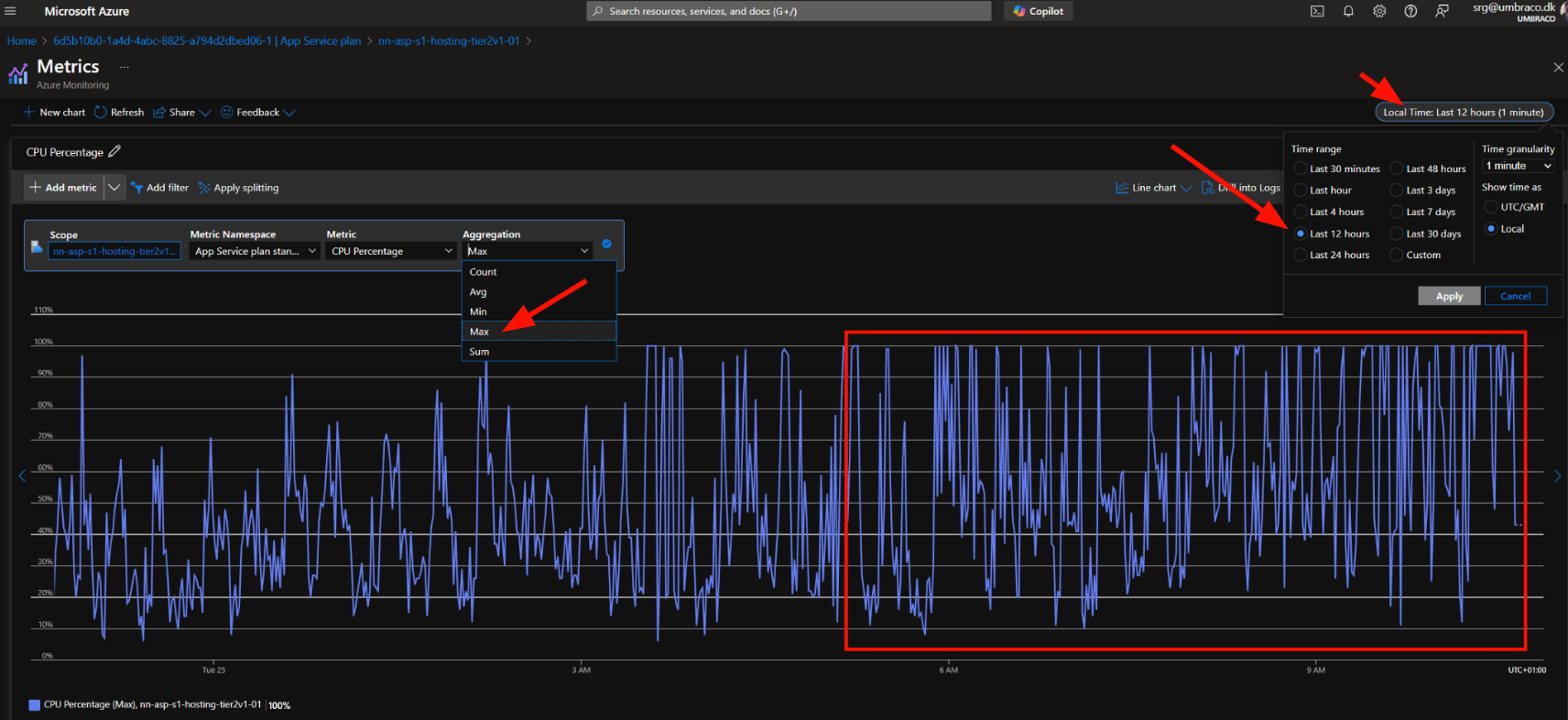Expand the Metric CPU Percentage dropdown

391,251
